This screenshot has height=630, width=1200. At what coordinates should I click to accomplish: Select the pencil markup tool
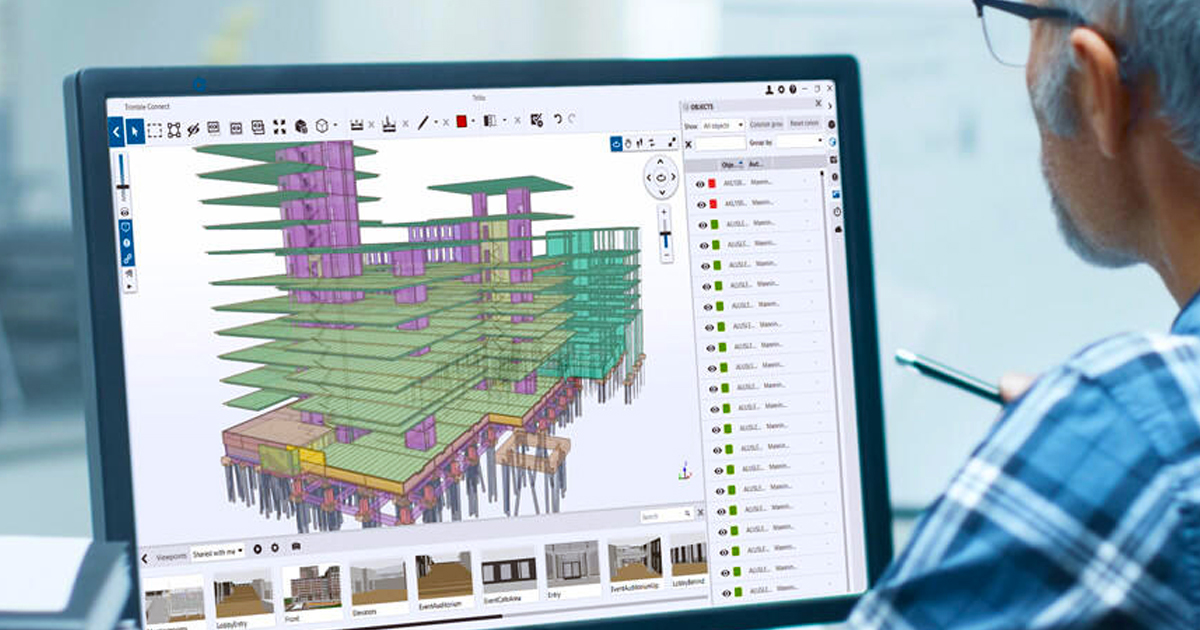click(423, 122)
